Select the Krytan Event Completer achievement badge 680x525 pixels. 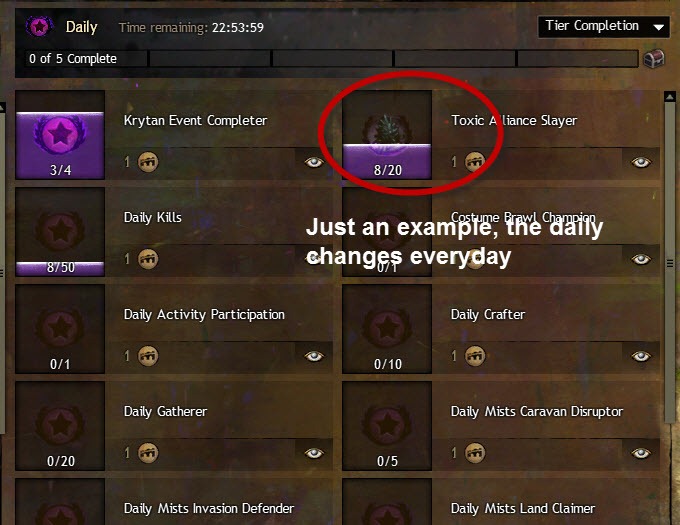(60, 135)
